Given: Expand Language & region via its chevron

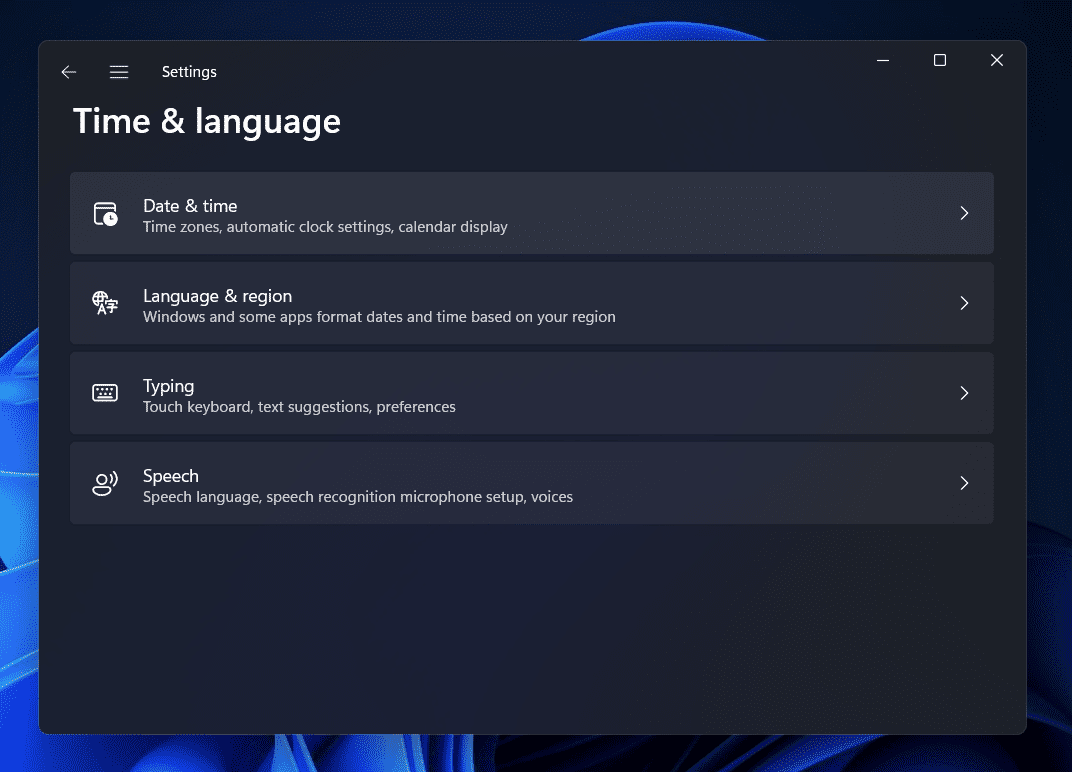Looking at the screenshot, I should pyautogui.click(x=964, y=303).
